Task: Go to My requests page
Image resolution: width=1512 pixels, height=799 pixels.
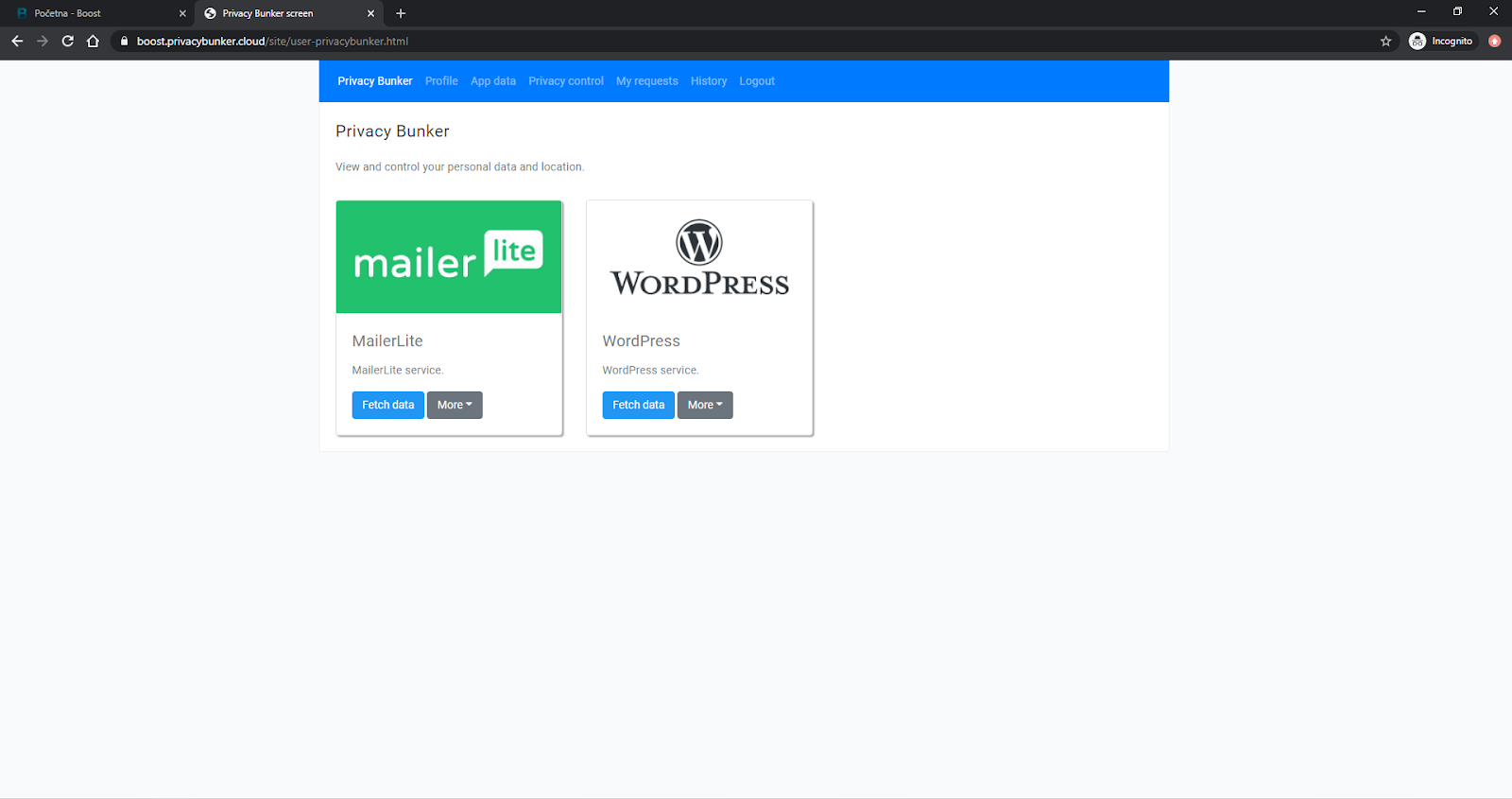Action: [x=646, y=81]
